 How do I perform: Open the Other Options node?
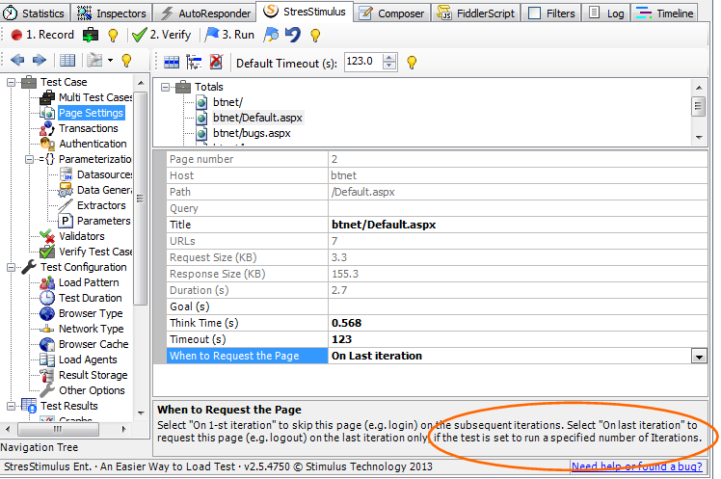[92, 391]
